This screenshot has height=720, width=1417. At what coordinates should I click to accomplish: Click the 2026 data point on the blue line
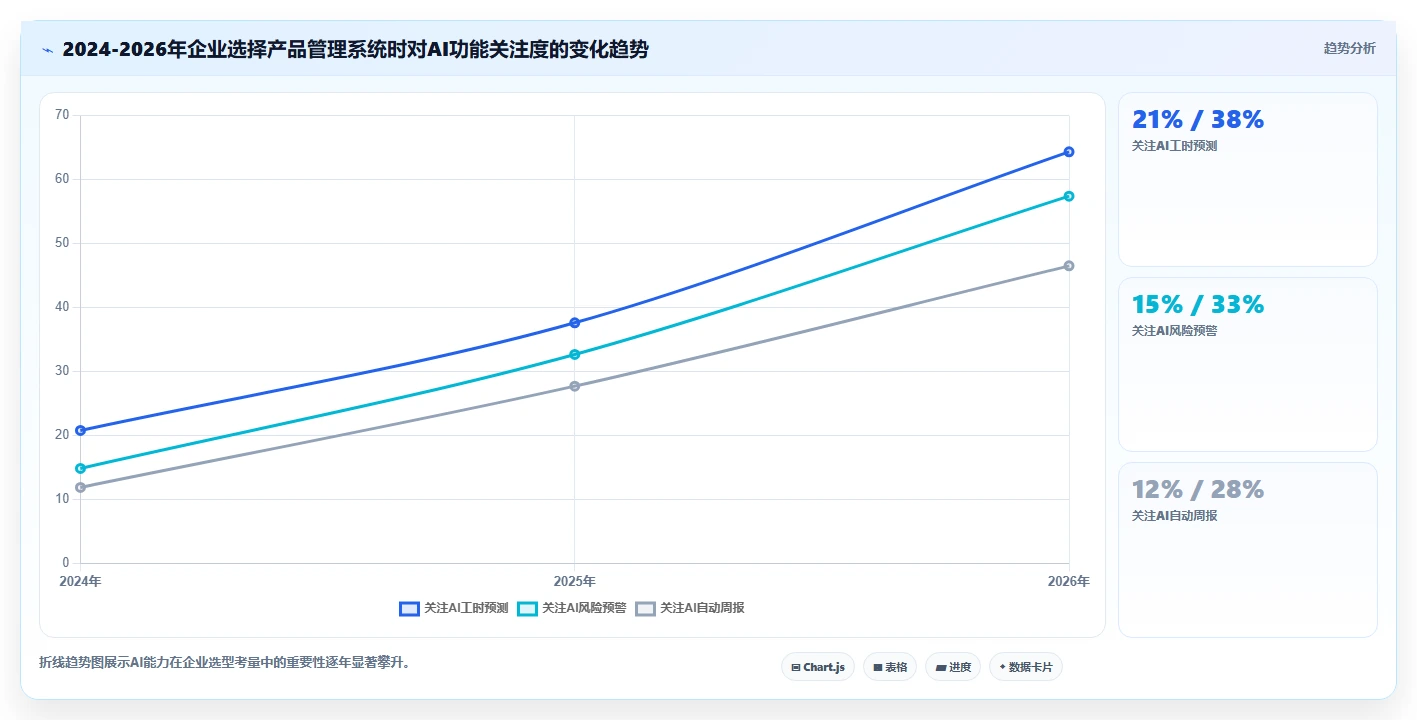pyautogui.click(x=1069, y=152)
